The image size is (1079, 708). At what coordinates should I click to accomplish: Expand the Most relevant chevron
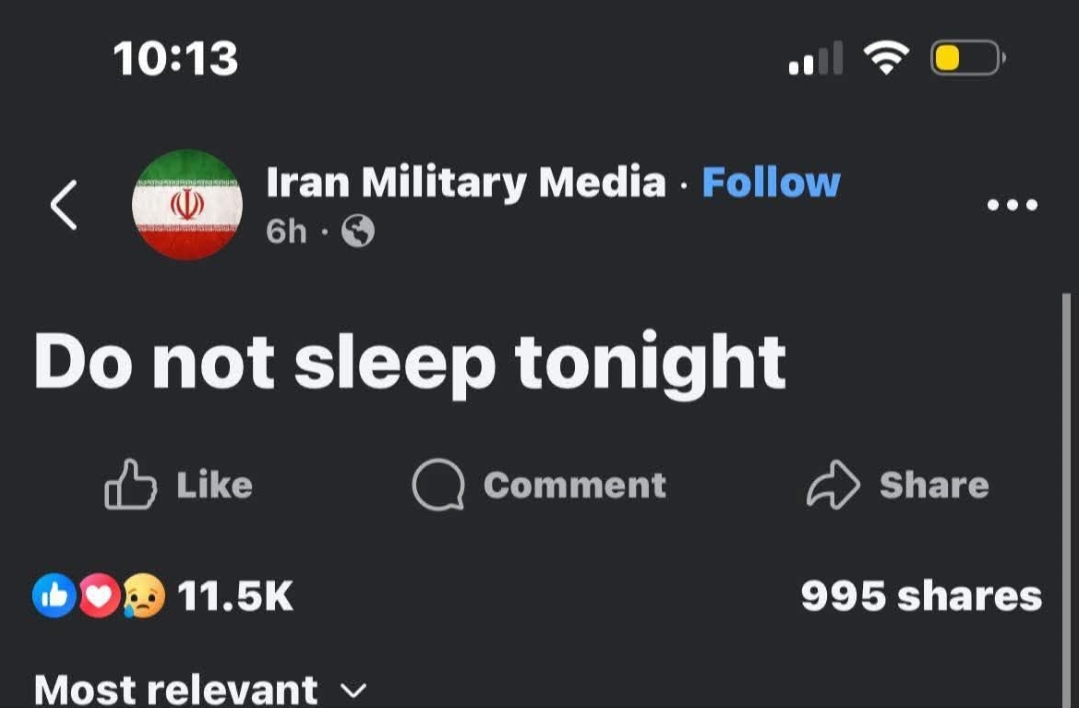pyautogui.click(x=351, y=691)
